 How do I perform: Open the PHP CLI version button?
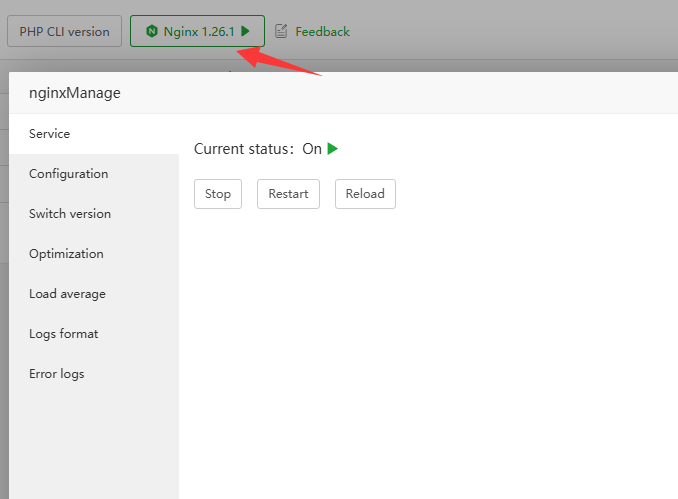click(x=64, y=31)
